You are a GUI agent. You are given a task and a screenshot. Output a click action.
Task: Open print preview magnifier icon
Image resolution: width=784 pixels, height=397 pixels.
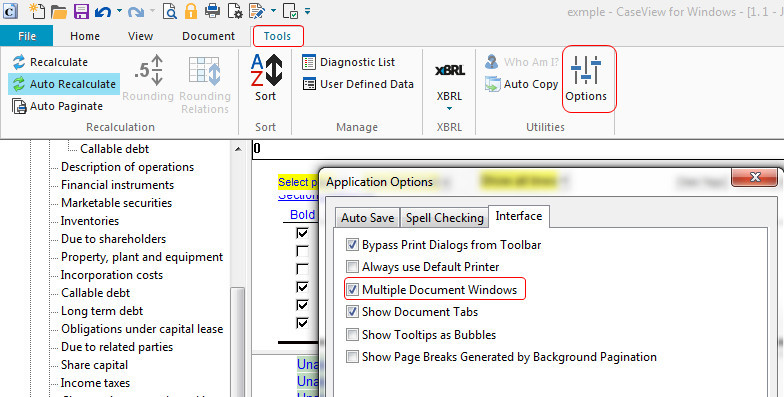(170, 11)
